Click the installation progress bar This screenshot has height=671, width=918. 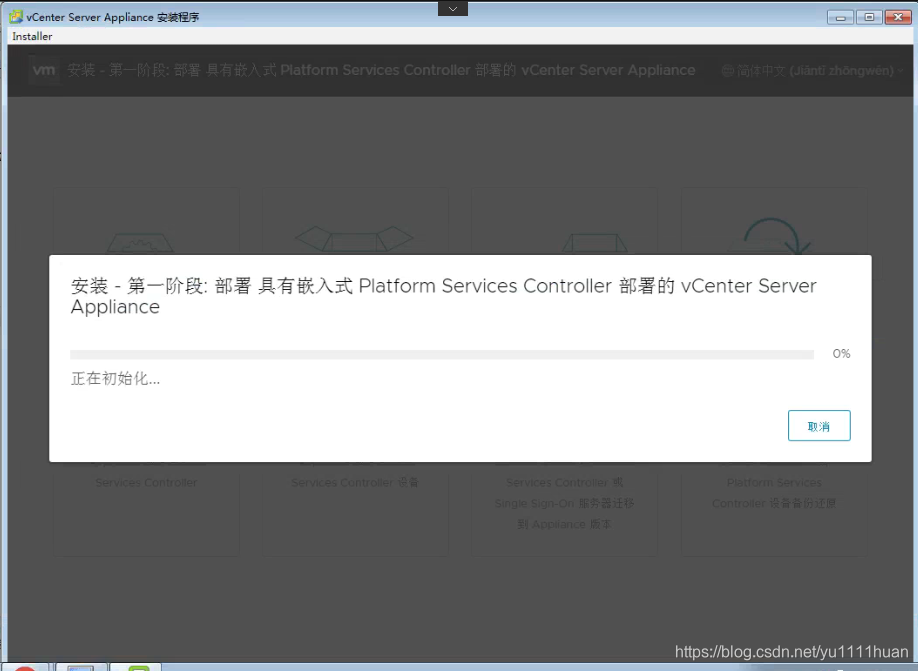click(x=442, y=355)
